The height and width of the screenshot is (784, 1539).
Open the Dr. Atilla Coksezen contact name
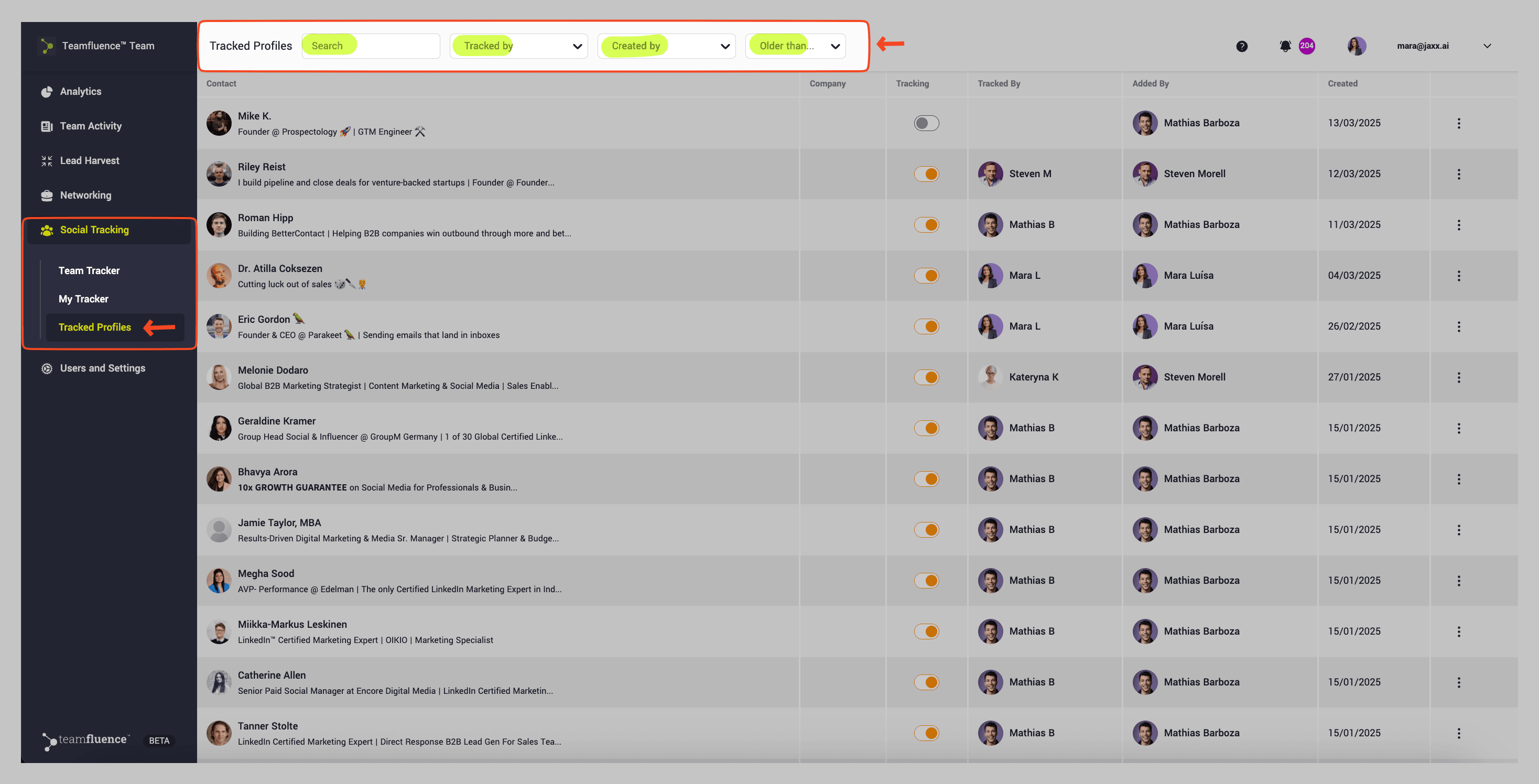point(279,269)
